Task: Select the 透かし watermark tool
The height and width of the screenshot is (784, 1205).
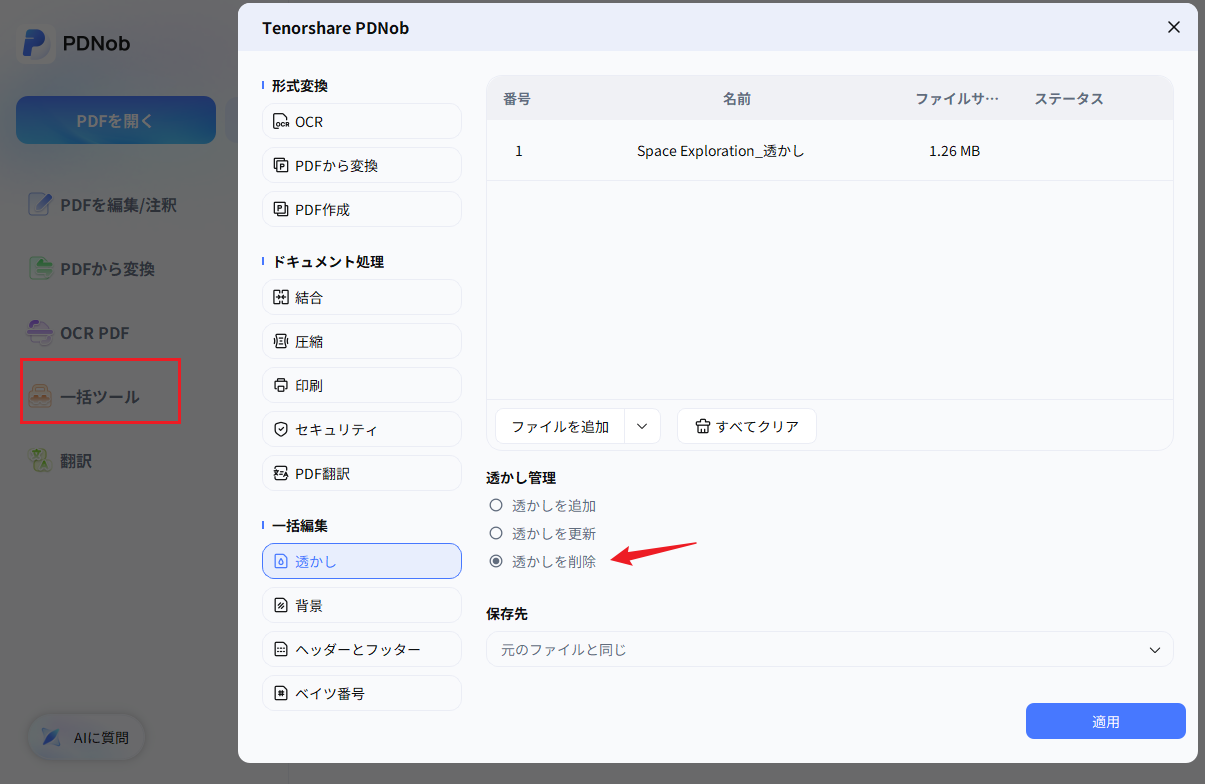Action: [362, 561]
